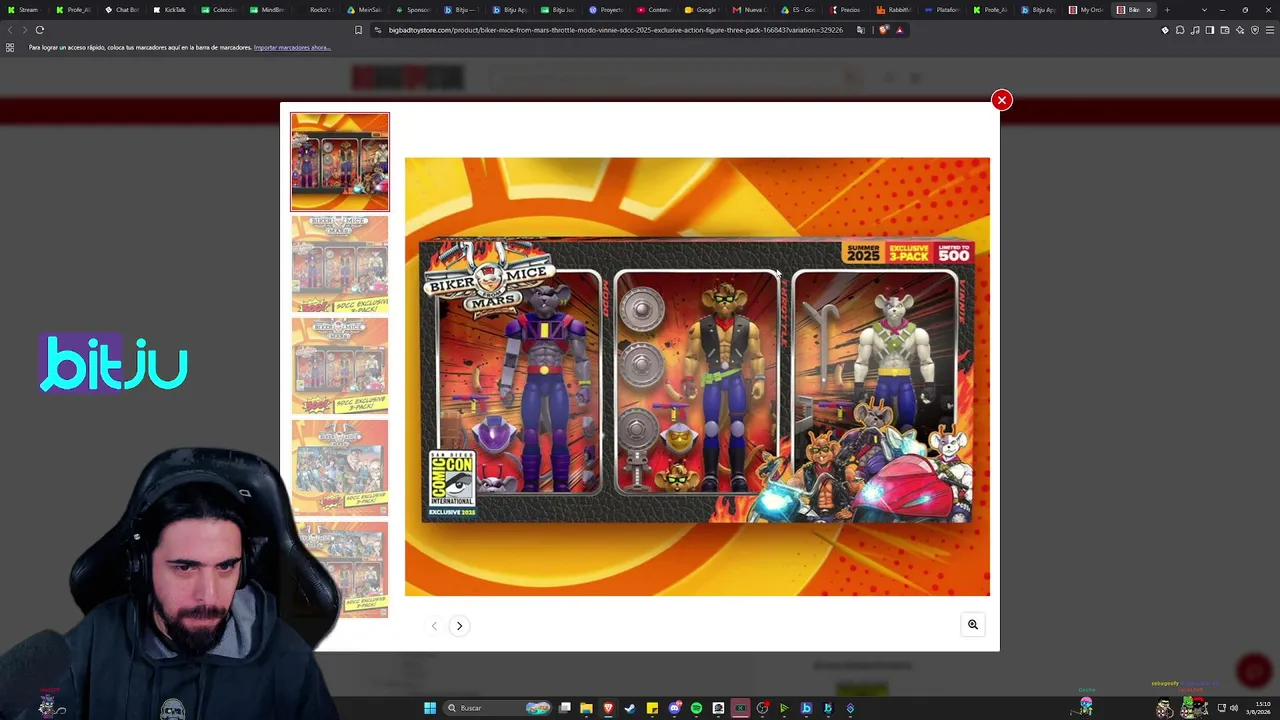The width and height of the screenshot is (1280, 720).
Task: Zoom the image with the magnifier icon
Action: pos(972,625)
